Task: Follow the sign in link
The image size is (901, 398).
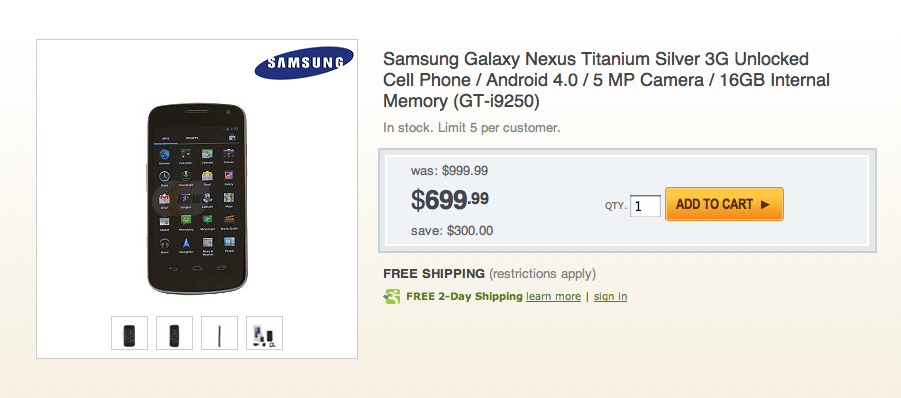Action: (610, 296)
